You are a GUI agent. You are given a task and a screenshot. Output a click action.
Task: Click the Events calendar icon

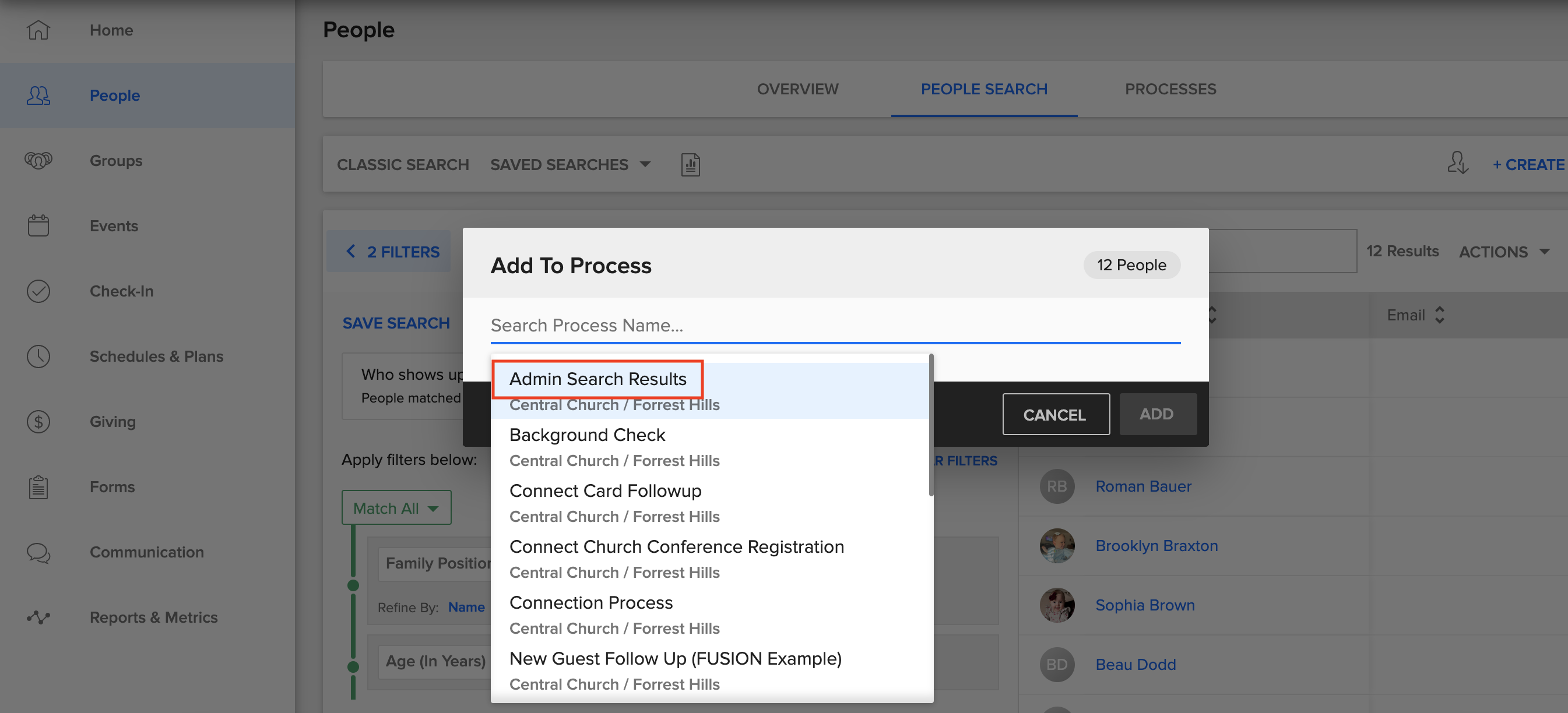tap(38, 225)
